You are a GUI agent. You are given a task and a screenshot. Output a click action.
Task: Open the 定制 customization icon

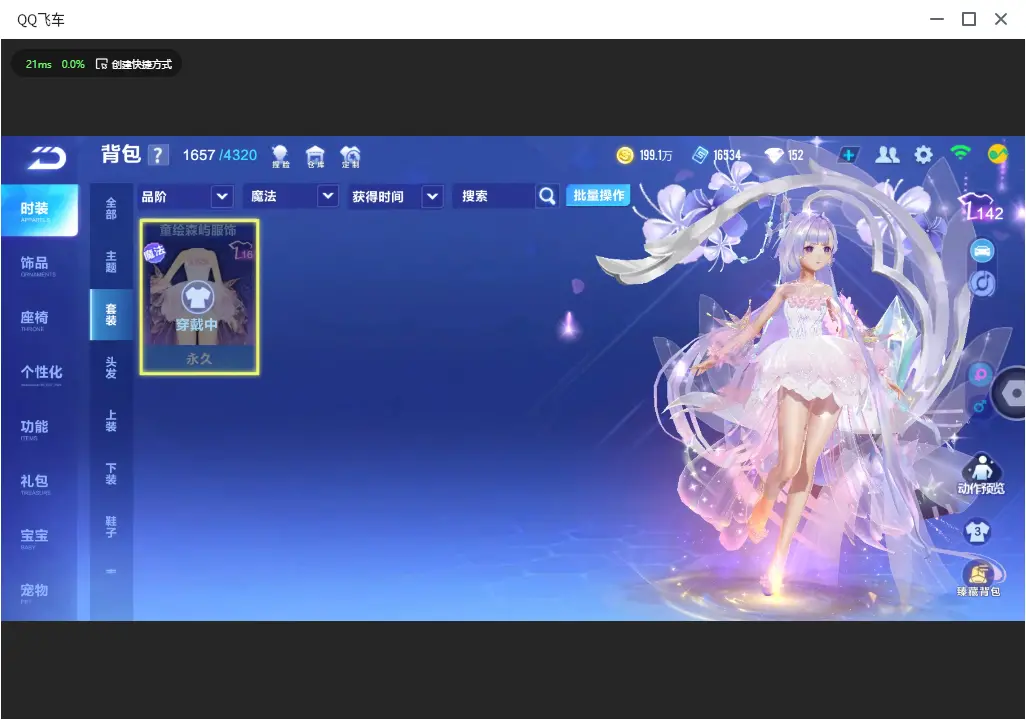350,156
